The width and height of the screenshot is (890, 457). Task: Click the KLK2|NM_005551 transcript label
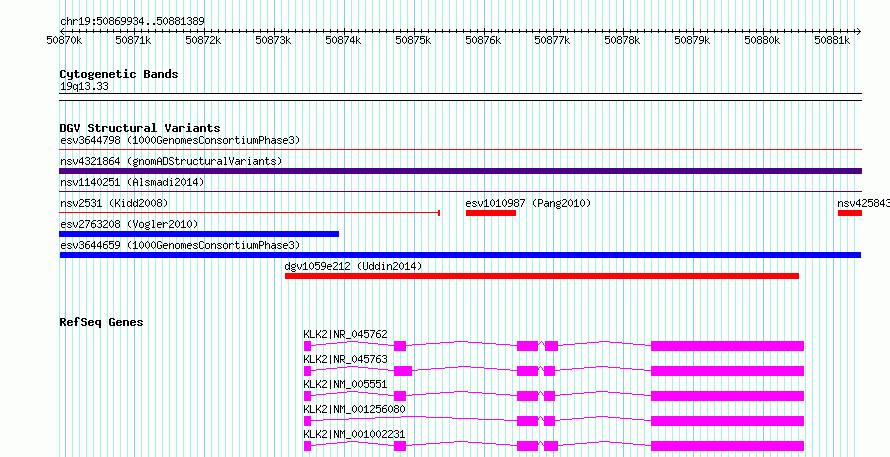tap(345, 384)
